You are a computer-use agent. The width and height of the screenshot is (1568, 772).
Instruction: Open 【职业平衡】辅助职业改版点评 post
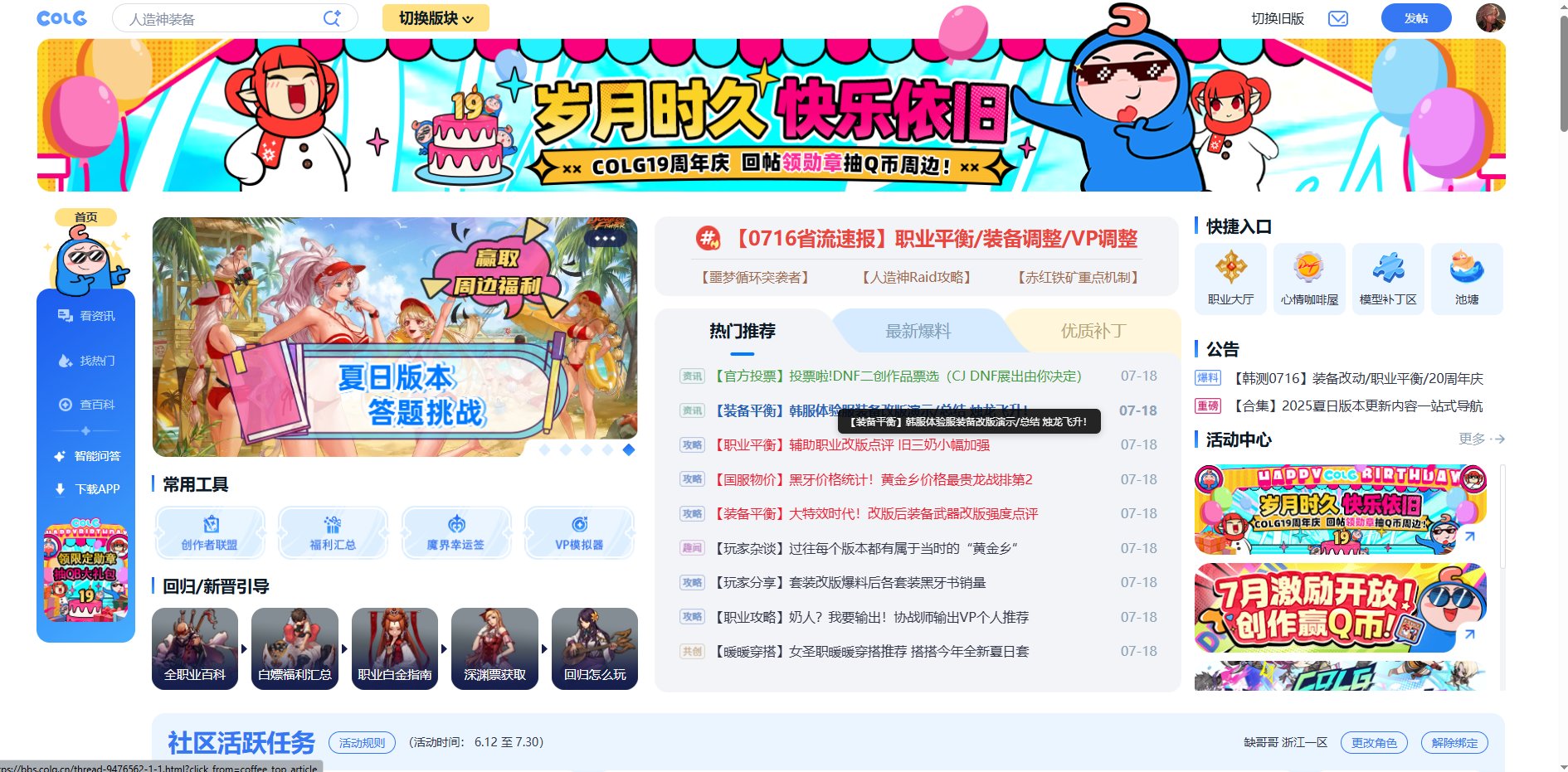(x=851, y=444)
